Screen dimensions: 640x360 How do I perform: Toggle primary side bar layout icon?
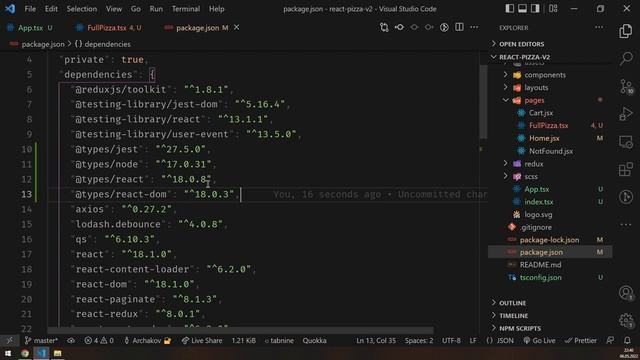pyautogui.click(x=509, y=9)
